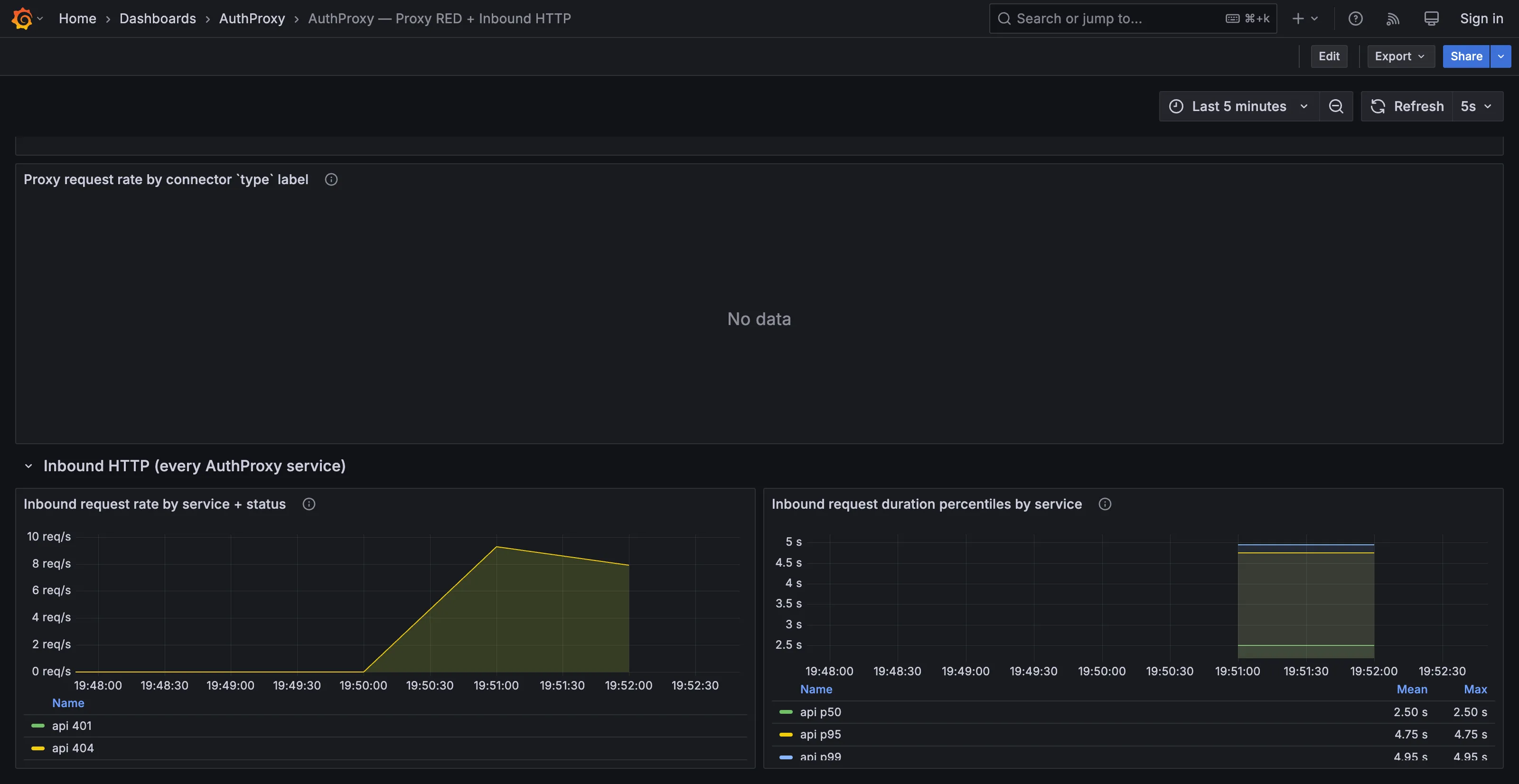
Task: Click info icon of Proxy request rate panel
Action: click(331, 179)
